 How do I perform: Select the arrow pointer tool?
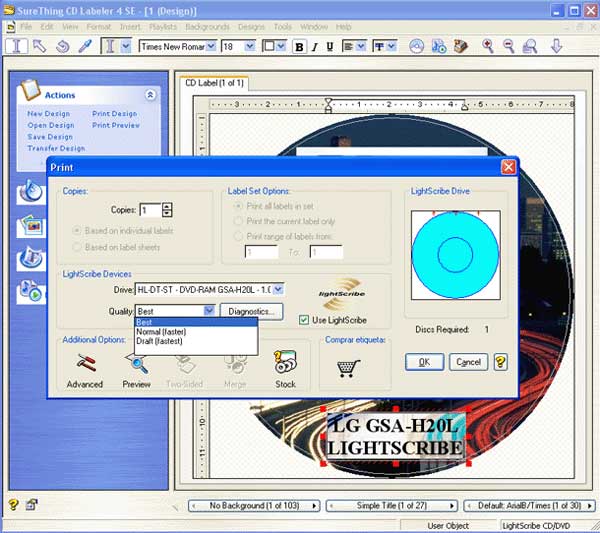39,47
